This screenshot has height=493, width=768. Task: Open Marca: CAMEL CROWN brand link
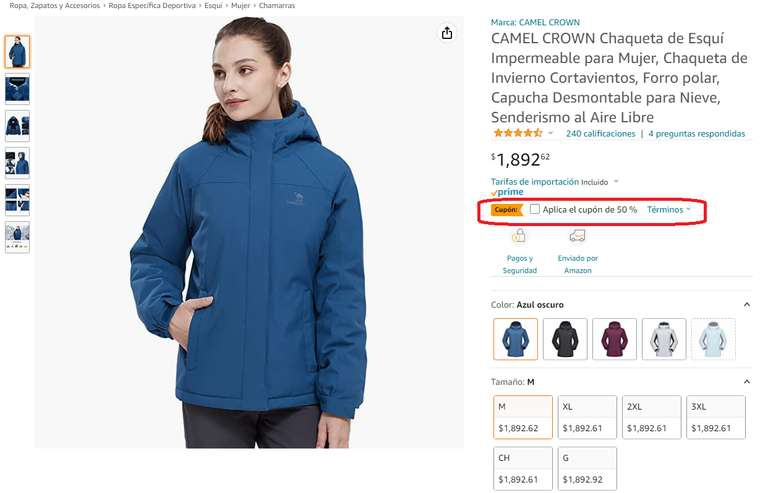[x=535, y=23]
